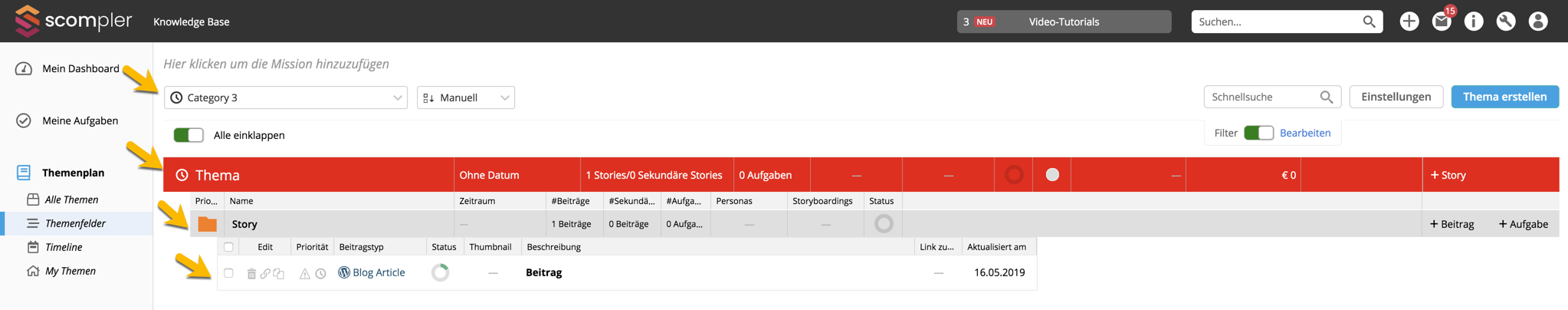Open the Category 3 dropdown

pyautogui.click(x=285, y=97)
